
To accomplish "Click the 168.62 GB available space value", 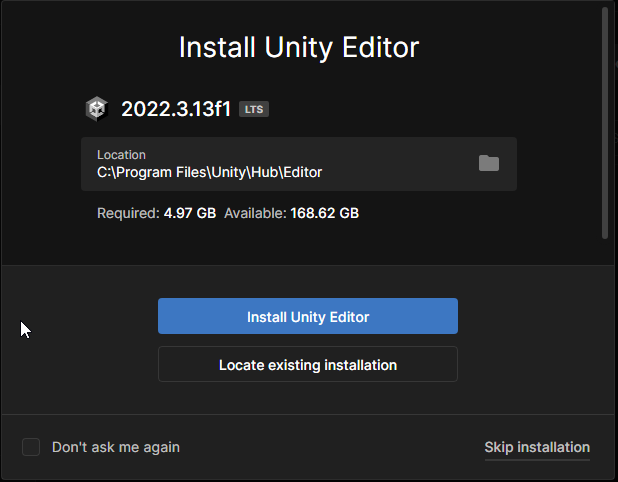I will point(325,213).
